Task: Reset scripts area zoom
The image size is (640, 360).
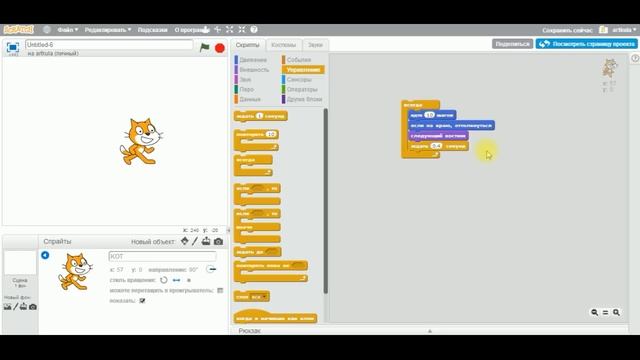Action: click(605, 312)
